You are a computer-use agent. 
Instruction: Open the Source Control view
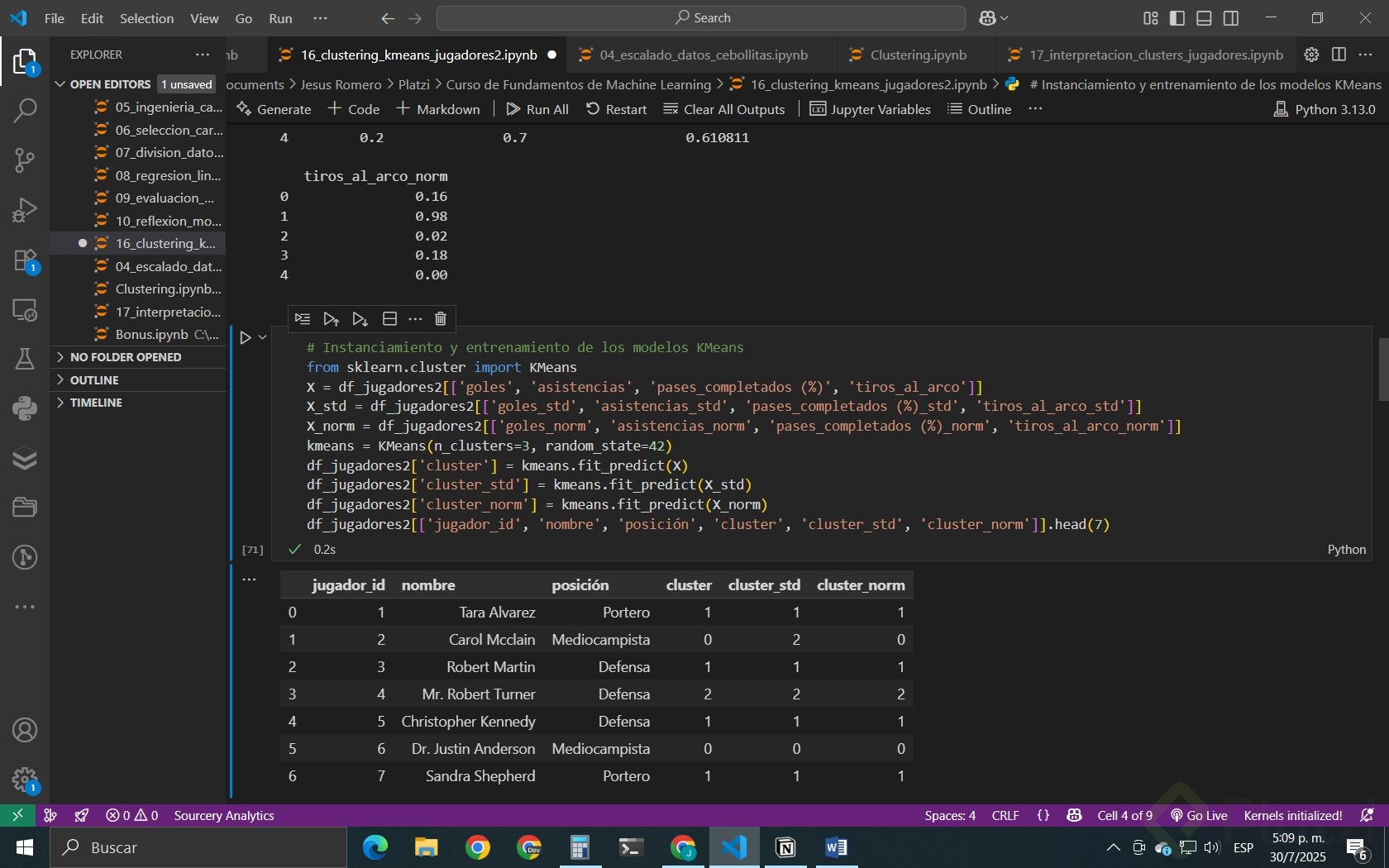coord(25,160)
